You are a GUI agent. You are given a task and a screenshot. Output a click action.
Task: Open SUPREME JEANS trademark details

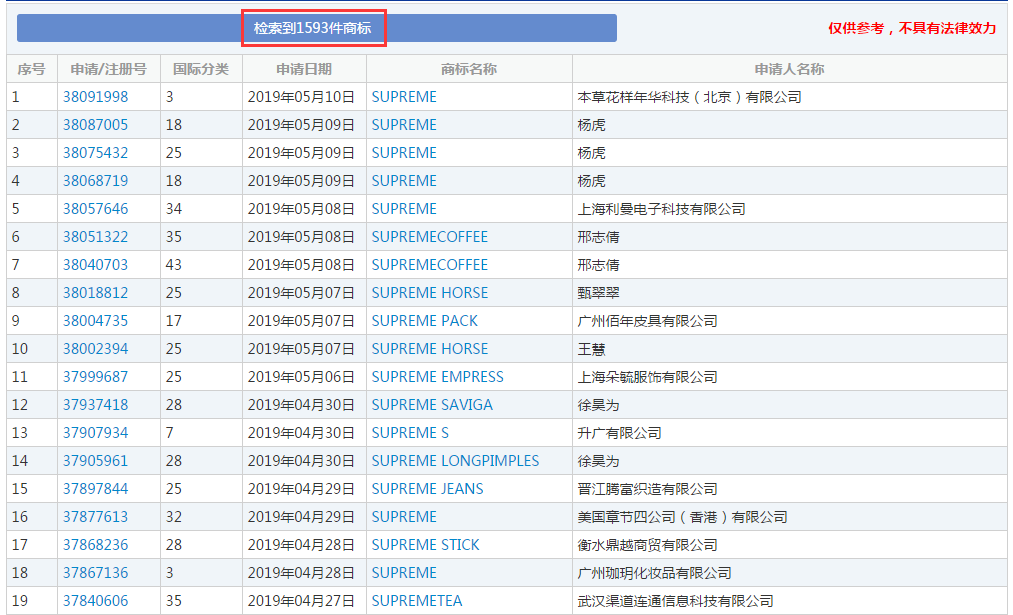(428, 489)
